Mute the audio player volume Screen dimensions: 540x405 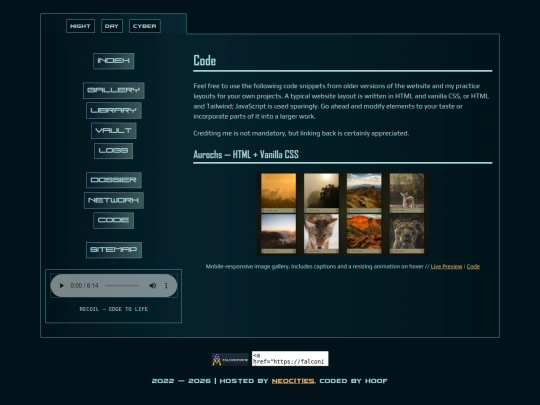(x=153, y=285)
